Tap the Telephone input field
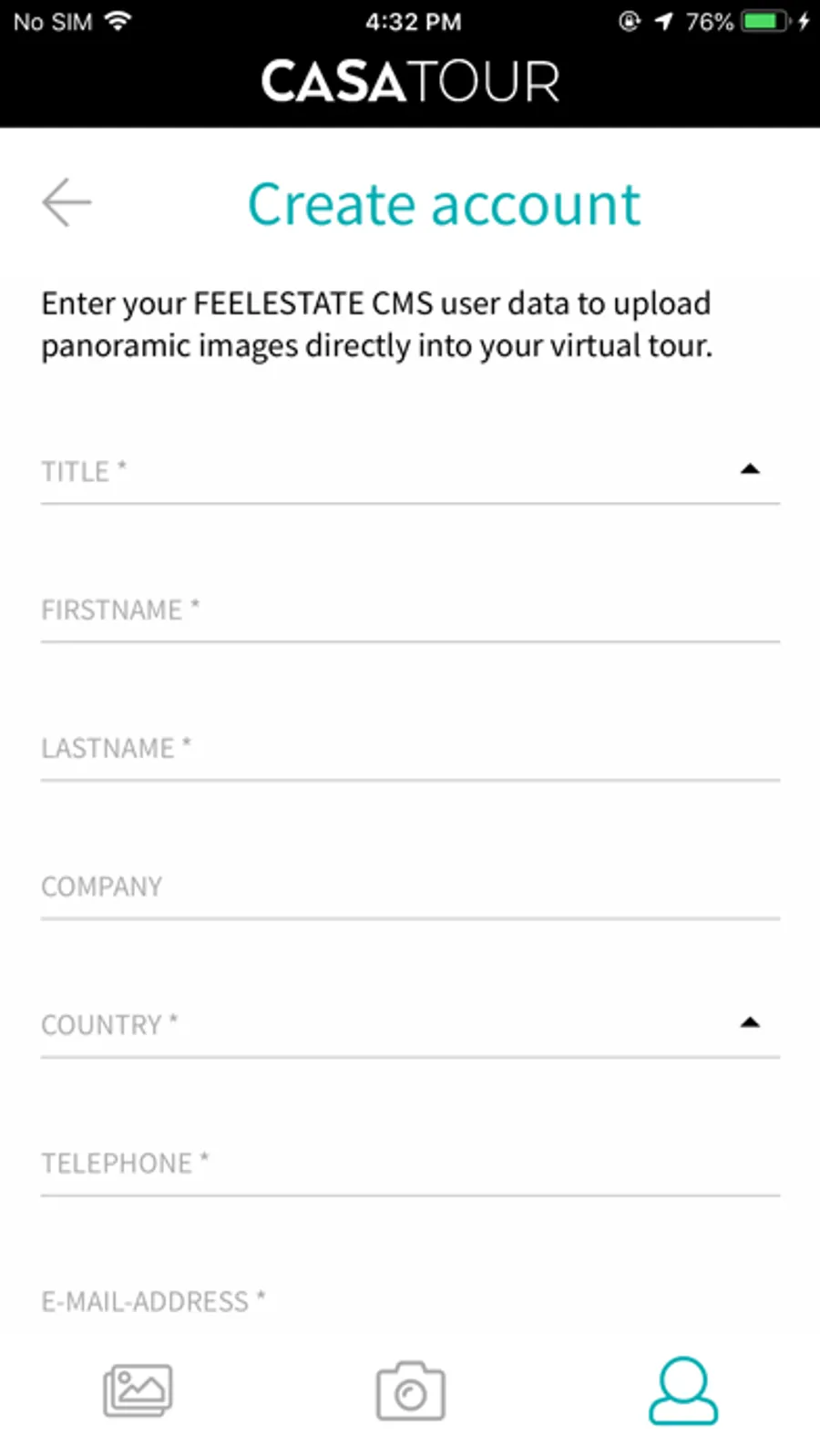The height and width of the screenshot is (1456, 820). pyautogui.click(x=410, y=1164)
